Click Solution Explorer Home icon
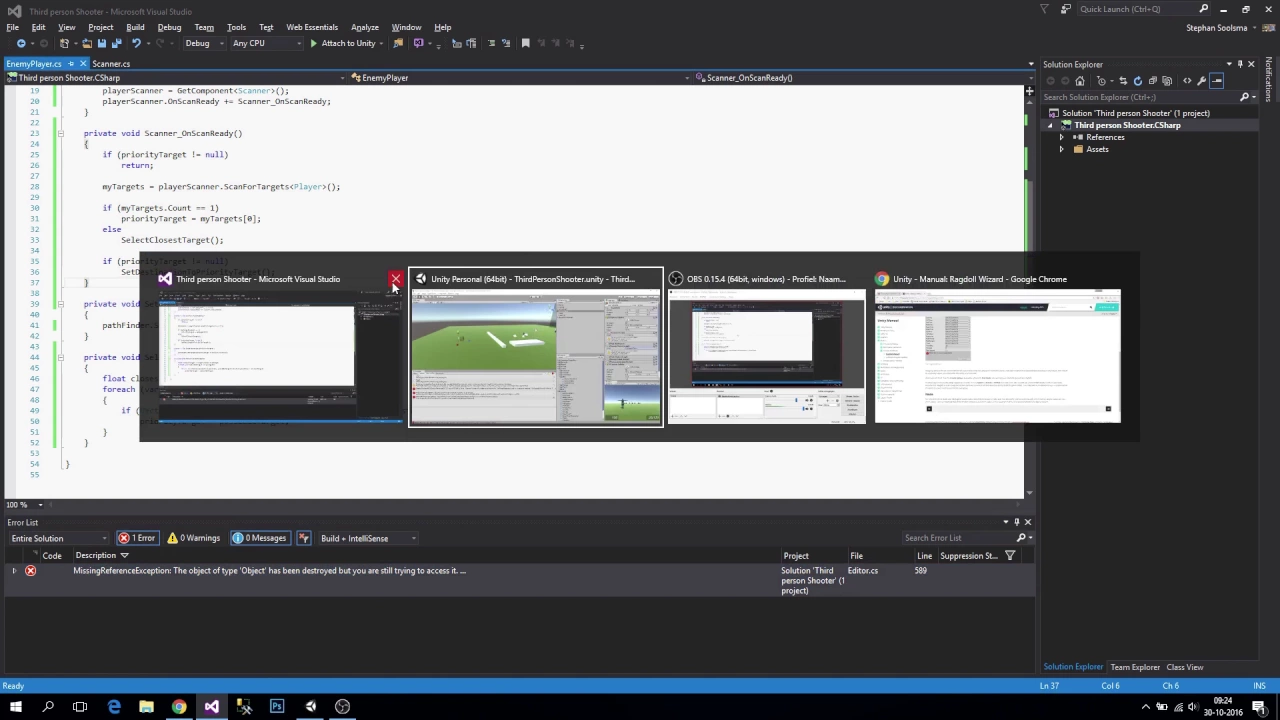This screenshot has width=1280, height=720. [1080, 81]
